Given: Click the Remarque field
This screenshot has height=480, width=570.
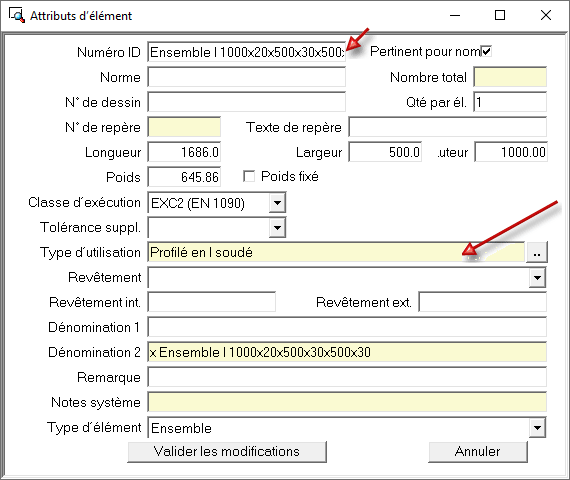Looking at the screenshot, I should pyautogui.click(x=347, y=377).
